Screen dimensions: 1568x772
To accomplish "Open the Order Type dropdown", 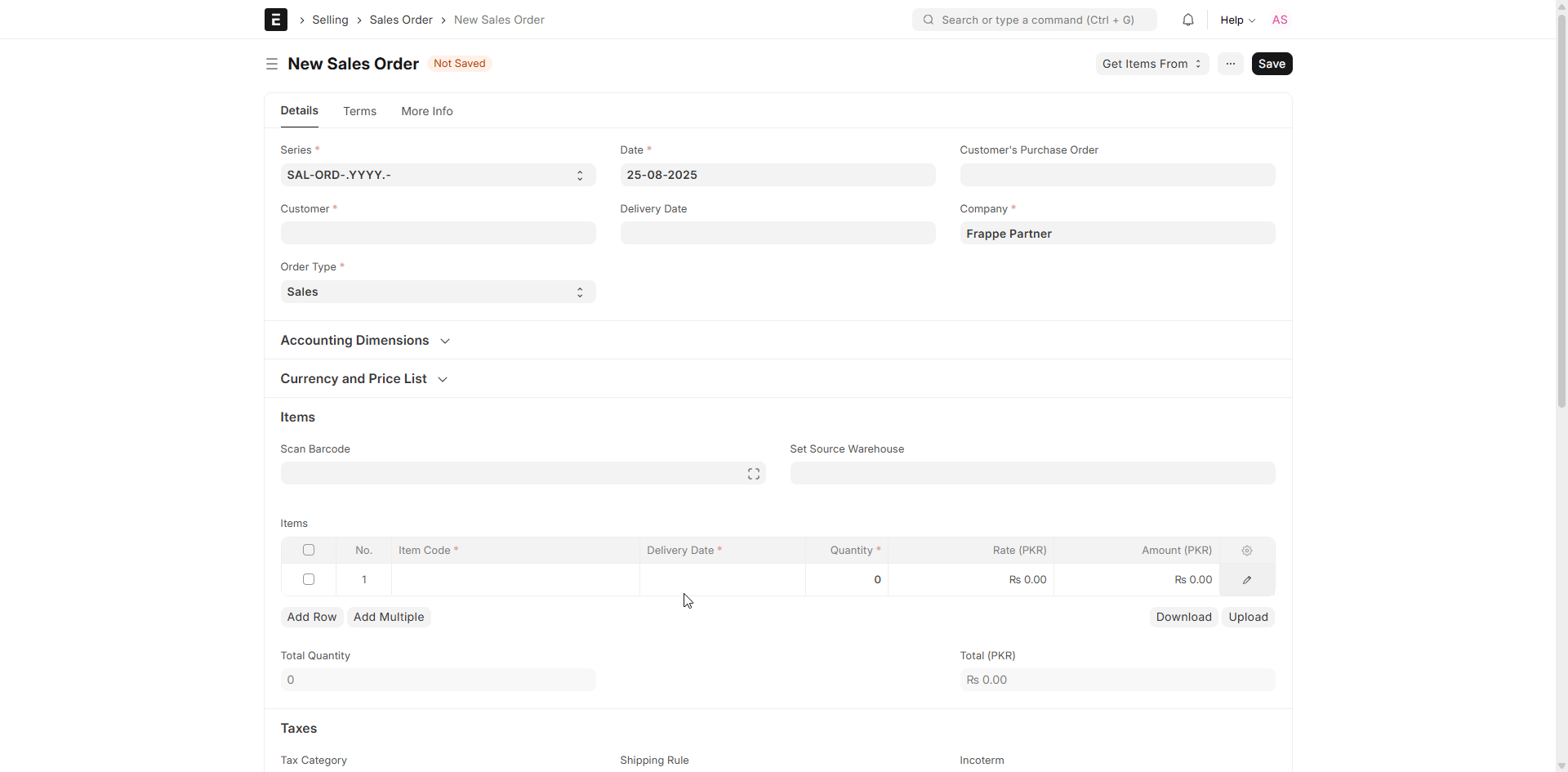I will [x=438, y=292].
